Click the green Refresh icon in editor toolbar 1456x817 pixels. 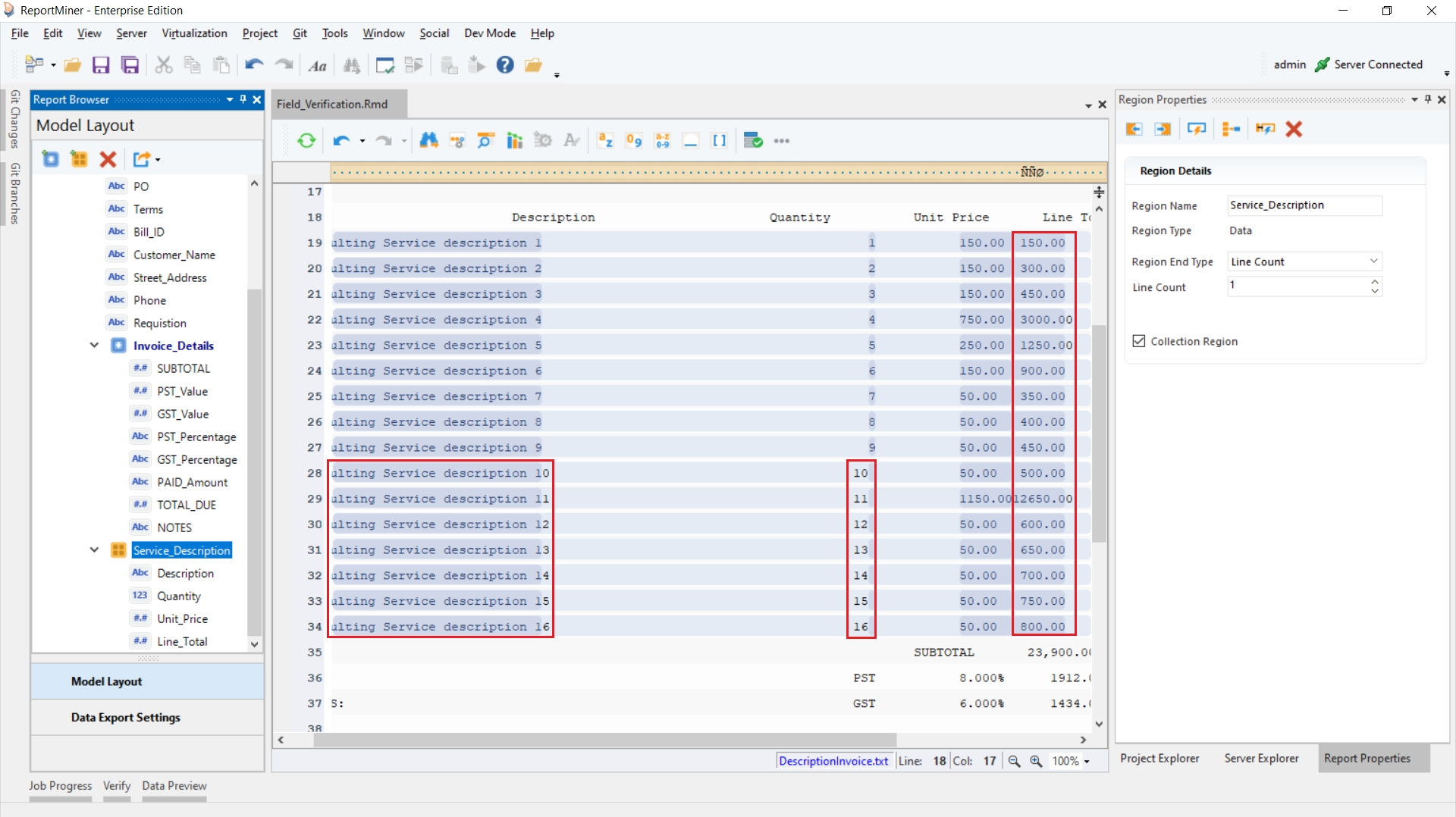pos(306,140)
